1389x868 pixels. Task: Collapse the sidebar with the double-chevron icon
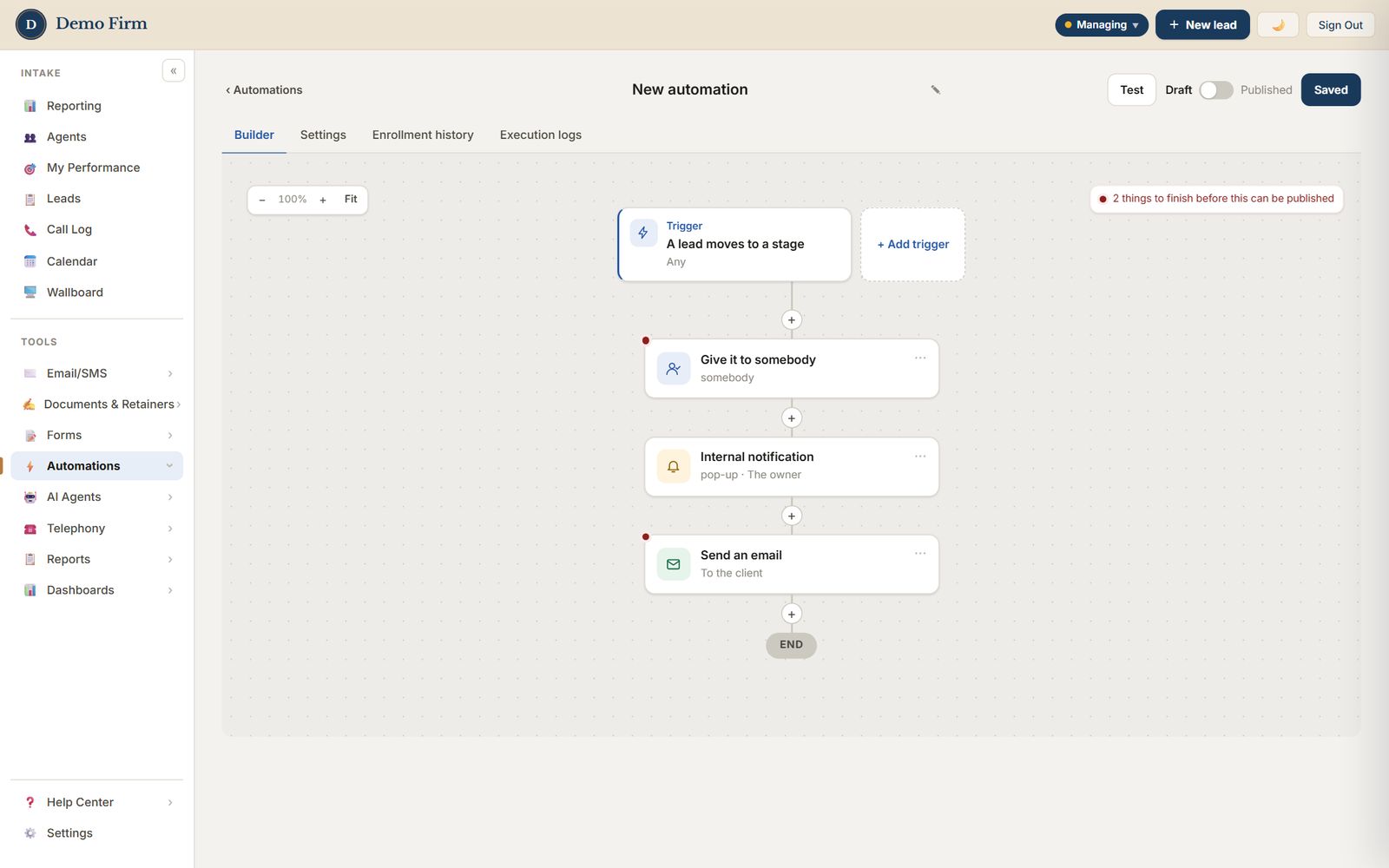[x=174, y=71]
